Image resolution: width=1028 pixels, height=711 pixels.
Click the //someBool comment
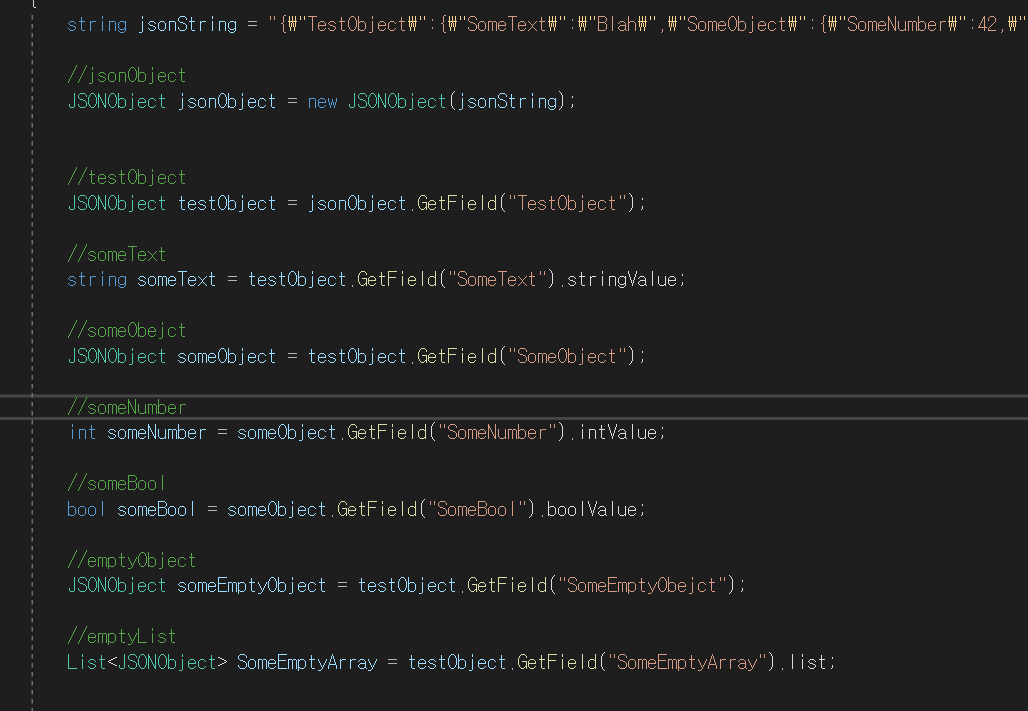click(x=116, y=483)
